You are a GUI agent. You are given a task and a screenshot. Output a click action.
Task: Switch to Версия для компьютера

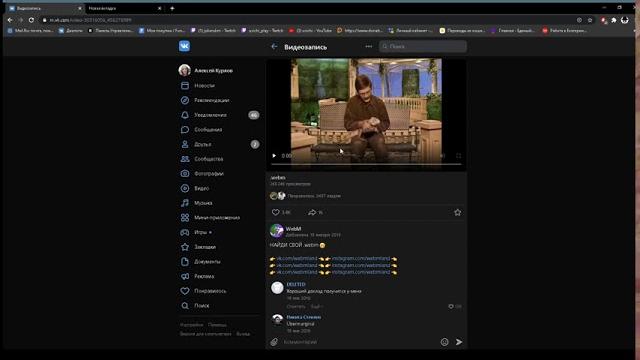coord(206,334)
